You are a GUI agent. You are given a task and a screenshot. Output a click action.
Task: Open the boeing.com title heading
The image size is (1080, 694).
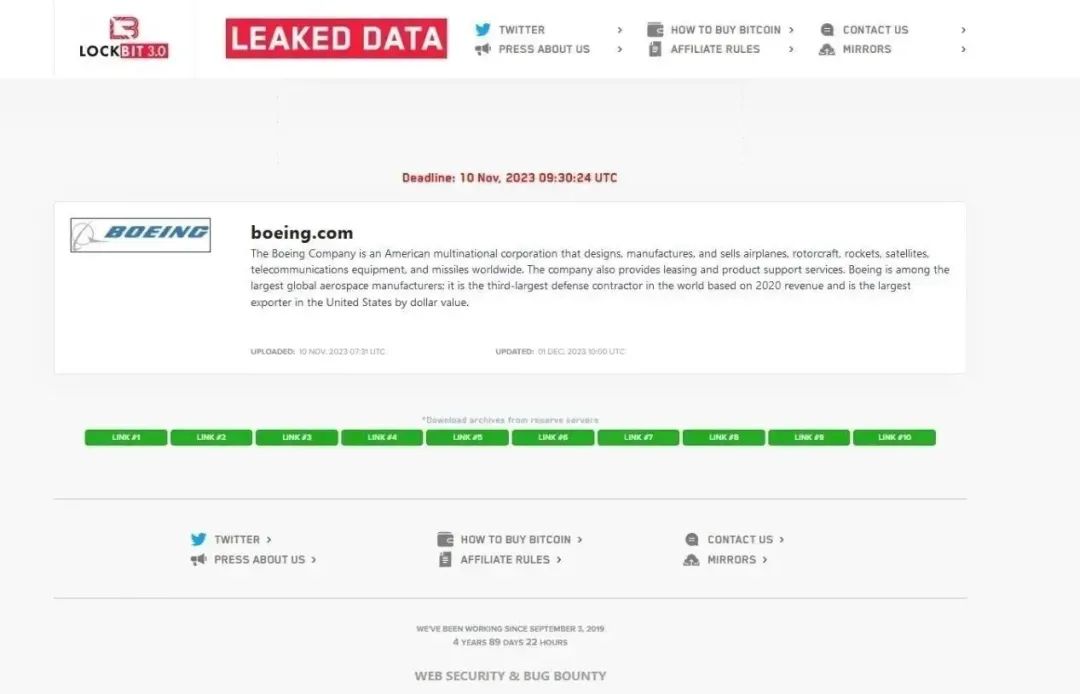click(x=302, y=233)
